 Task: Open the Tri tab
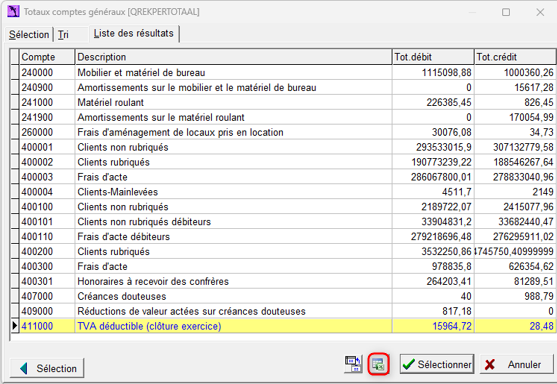[63, 34]
